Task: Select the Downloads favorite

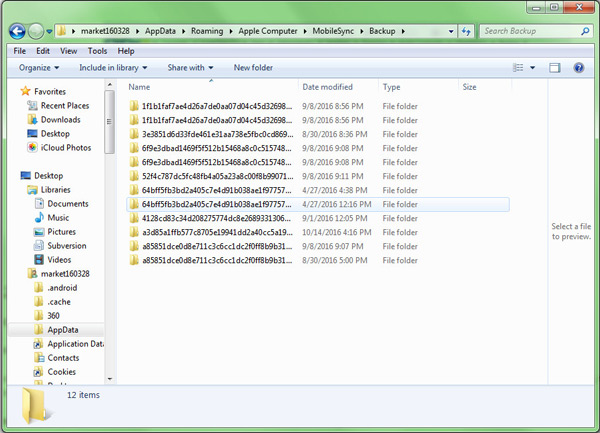Action: point(60,119)
